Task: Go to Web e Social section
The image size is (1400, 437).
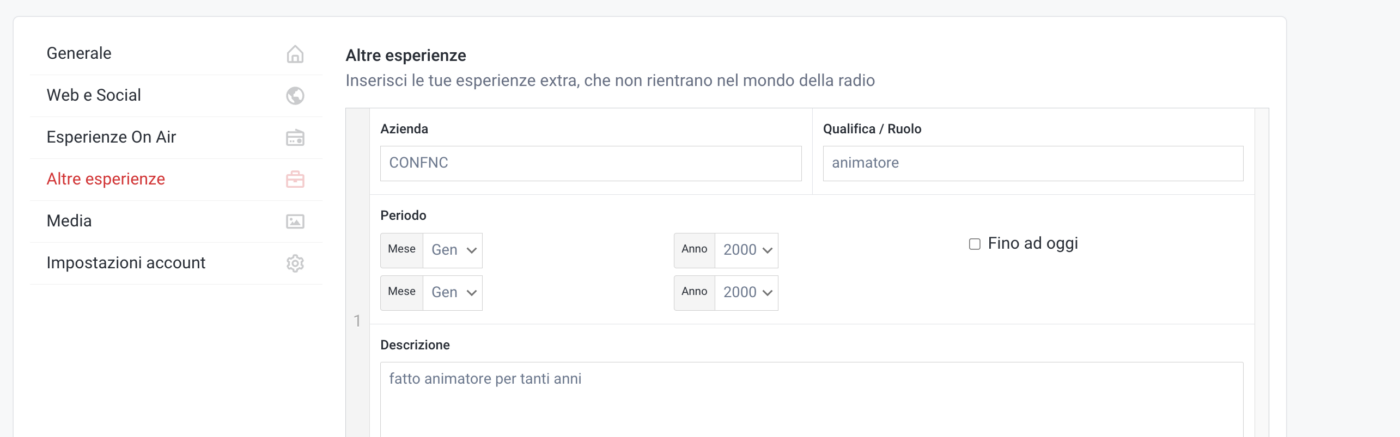Action: pos(94,95)
